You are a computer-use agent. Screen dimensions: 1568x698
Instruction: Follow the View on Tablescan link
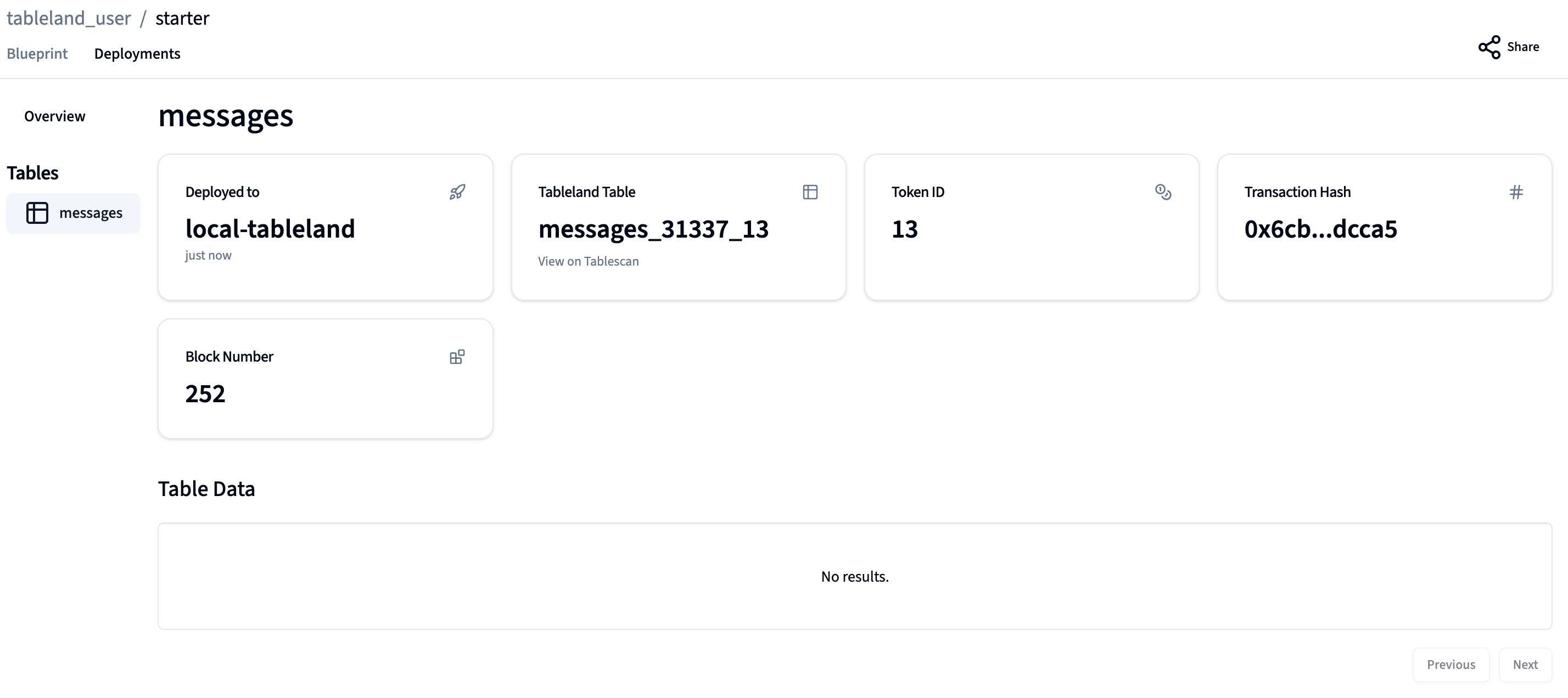[x=588, y=261]
